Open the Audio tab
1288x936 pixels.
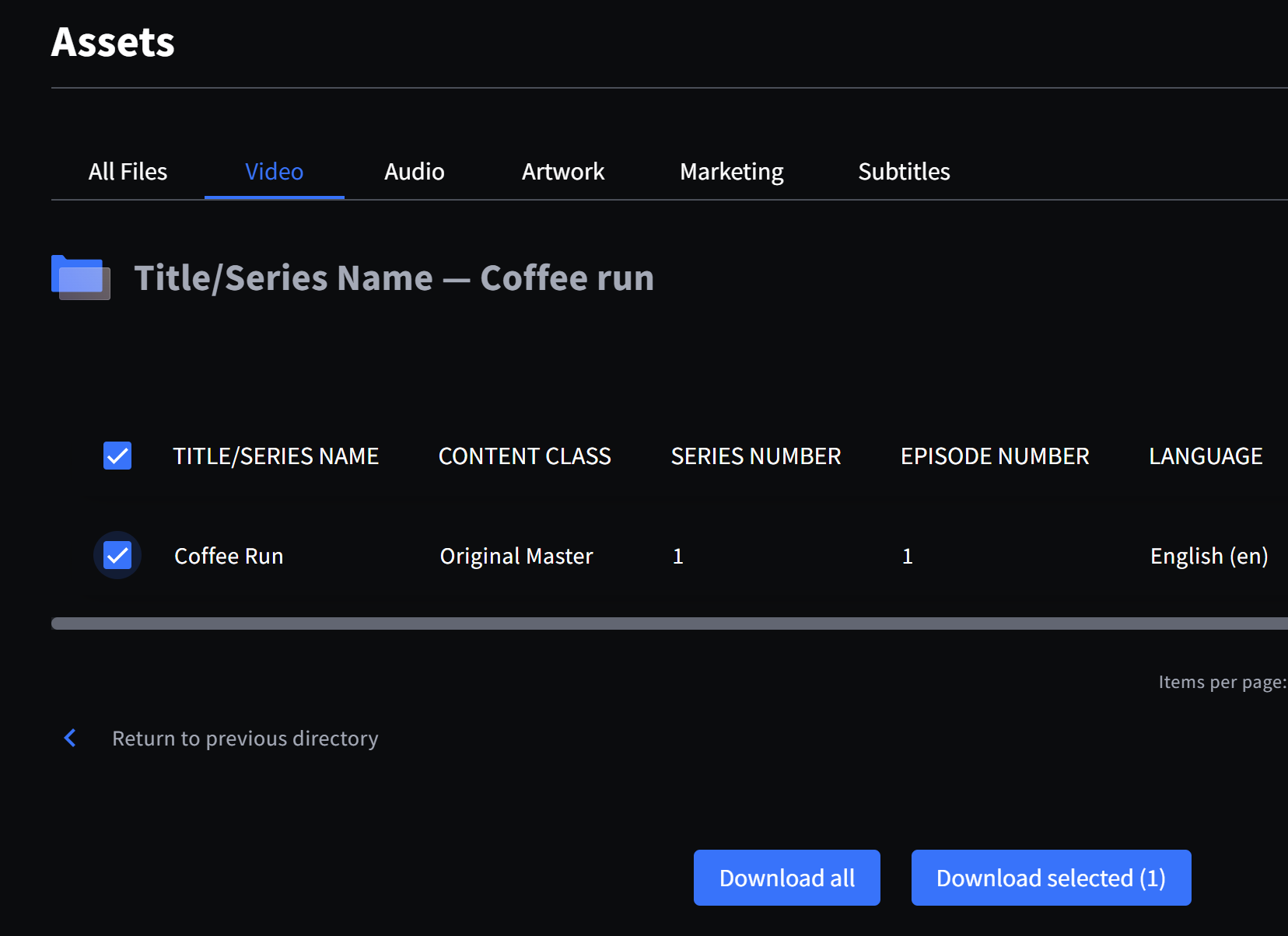point(415,171)
